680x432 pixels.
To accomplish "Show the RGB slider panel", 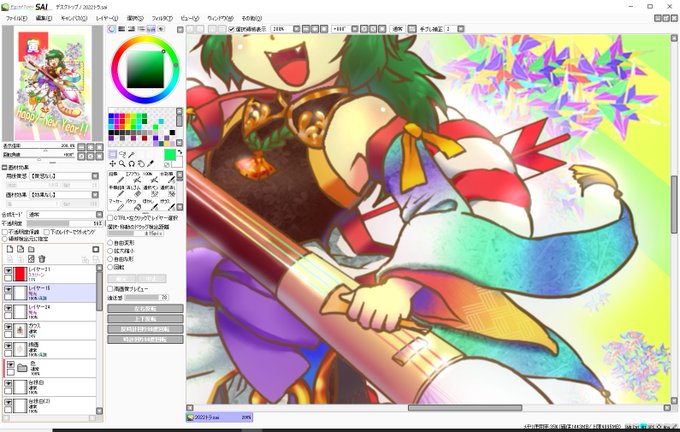I will [x=122, y=29].
